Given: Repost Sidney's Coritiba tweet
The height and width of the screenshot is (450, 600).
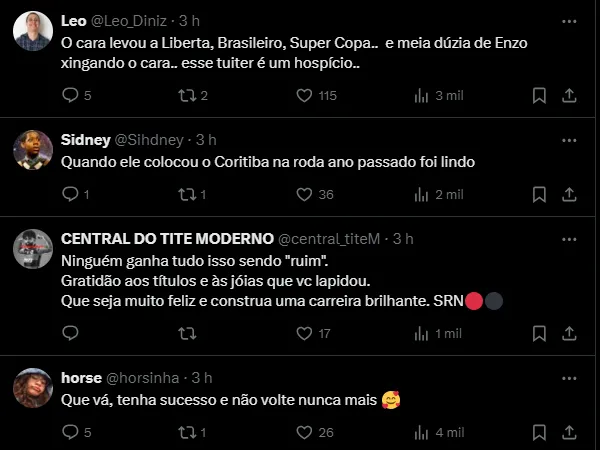Looking at the screenshot, I should click(185, 194).
